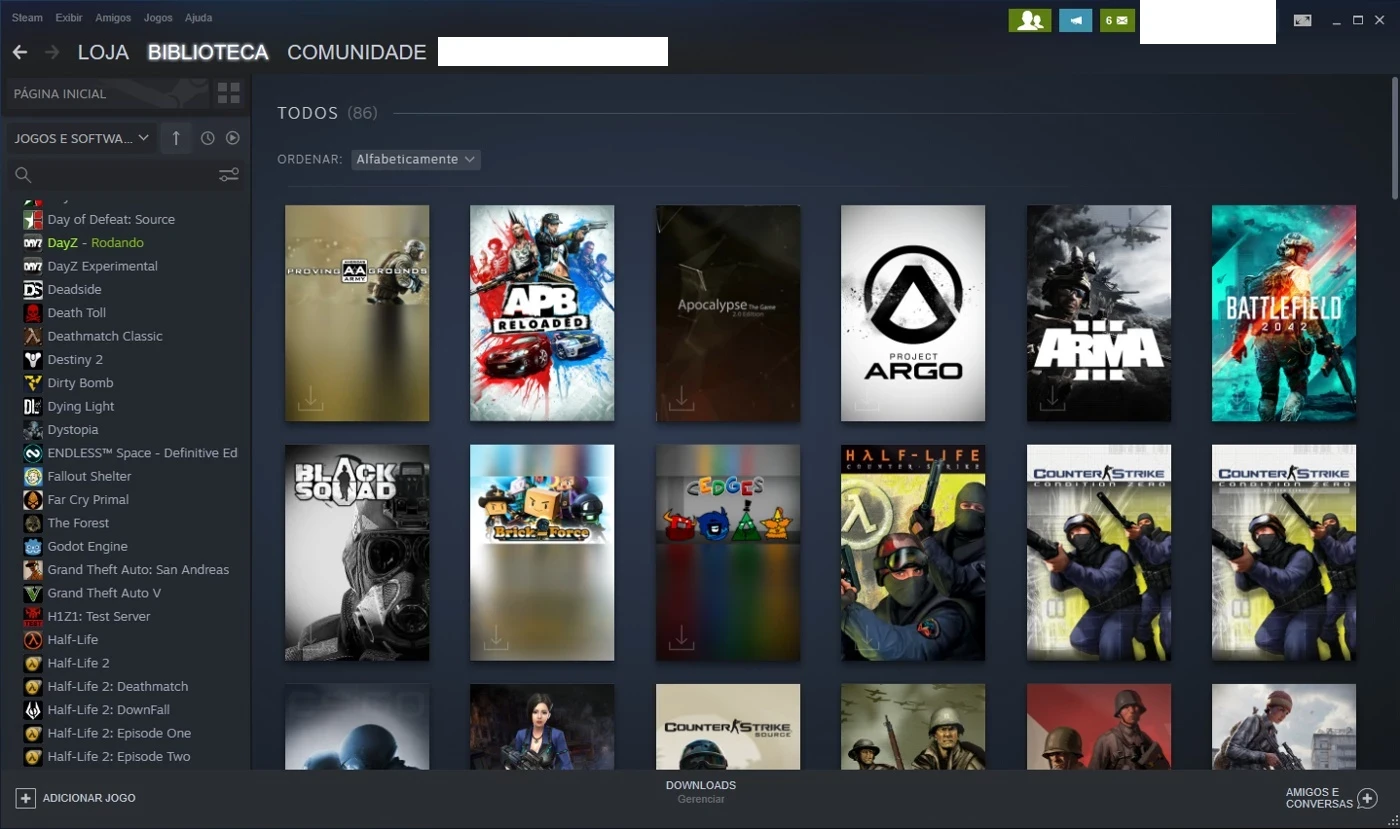Screen dimensions: 1400x829
Task: Go back using the back arrow
Action: (x=19, y=52)
